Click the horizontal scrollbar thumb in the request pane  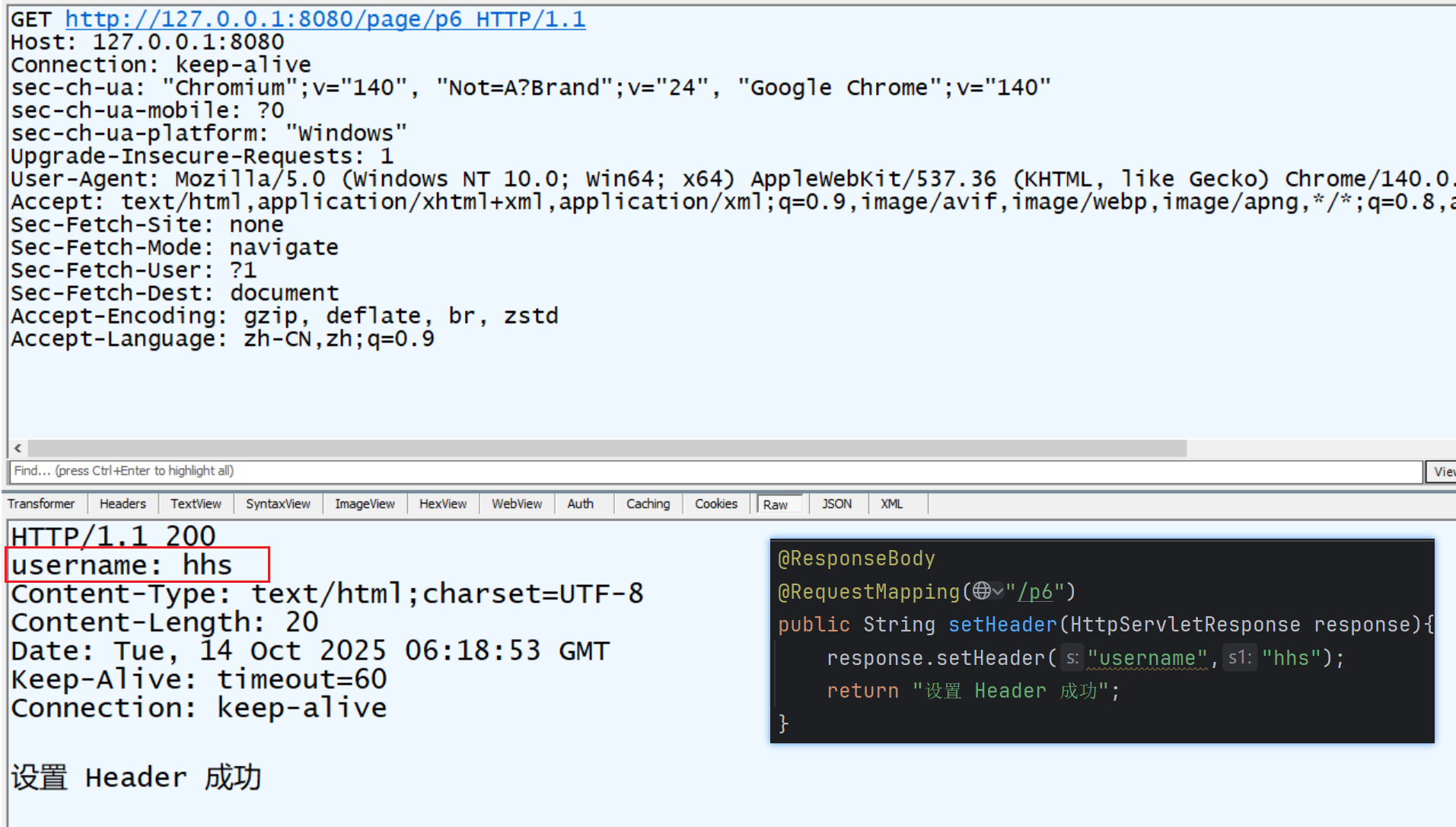(607, 448)
